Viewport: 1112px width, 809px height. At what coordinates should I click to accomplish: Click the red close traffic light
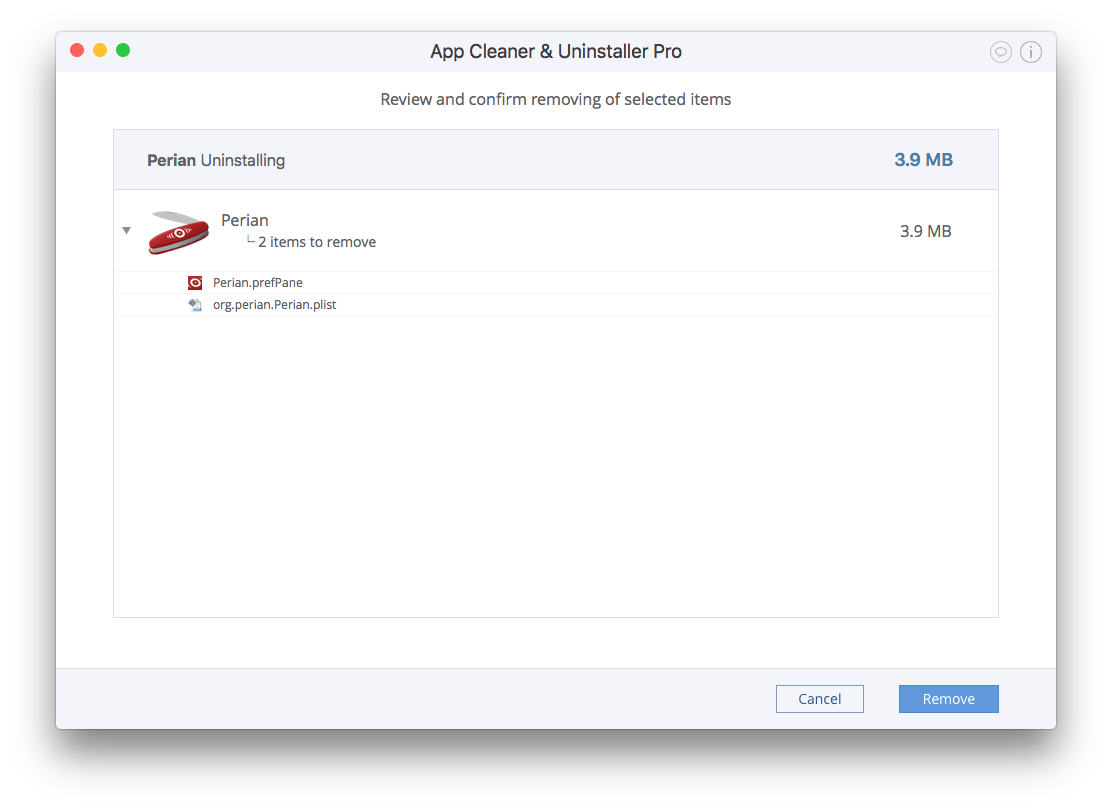tap(77, 49)
